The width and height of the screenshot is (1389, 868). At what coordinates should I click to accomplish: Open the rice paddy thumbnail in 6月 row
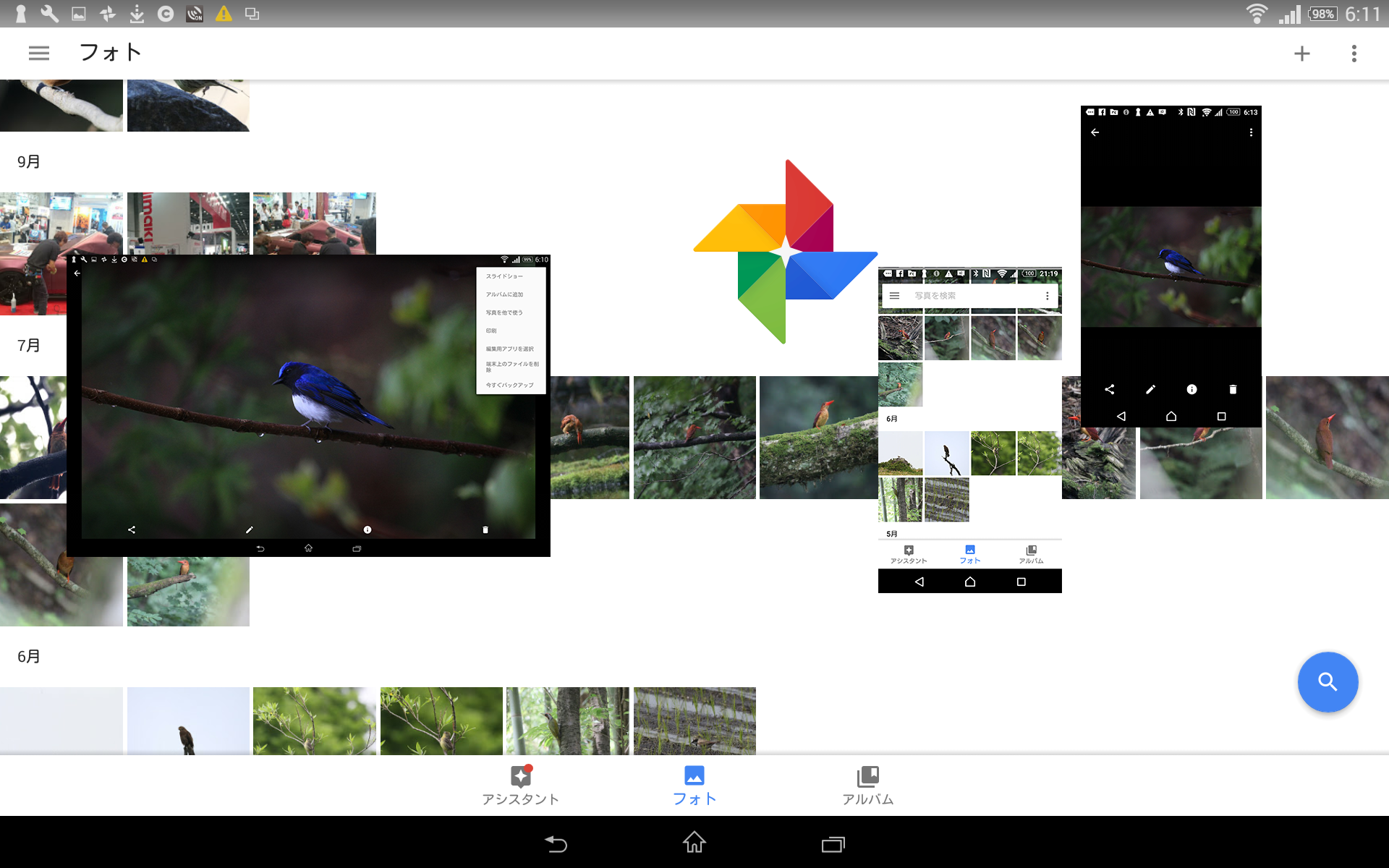pyautogui.click(x=694, y=721)
